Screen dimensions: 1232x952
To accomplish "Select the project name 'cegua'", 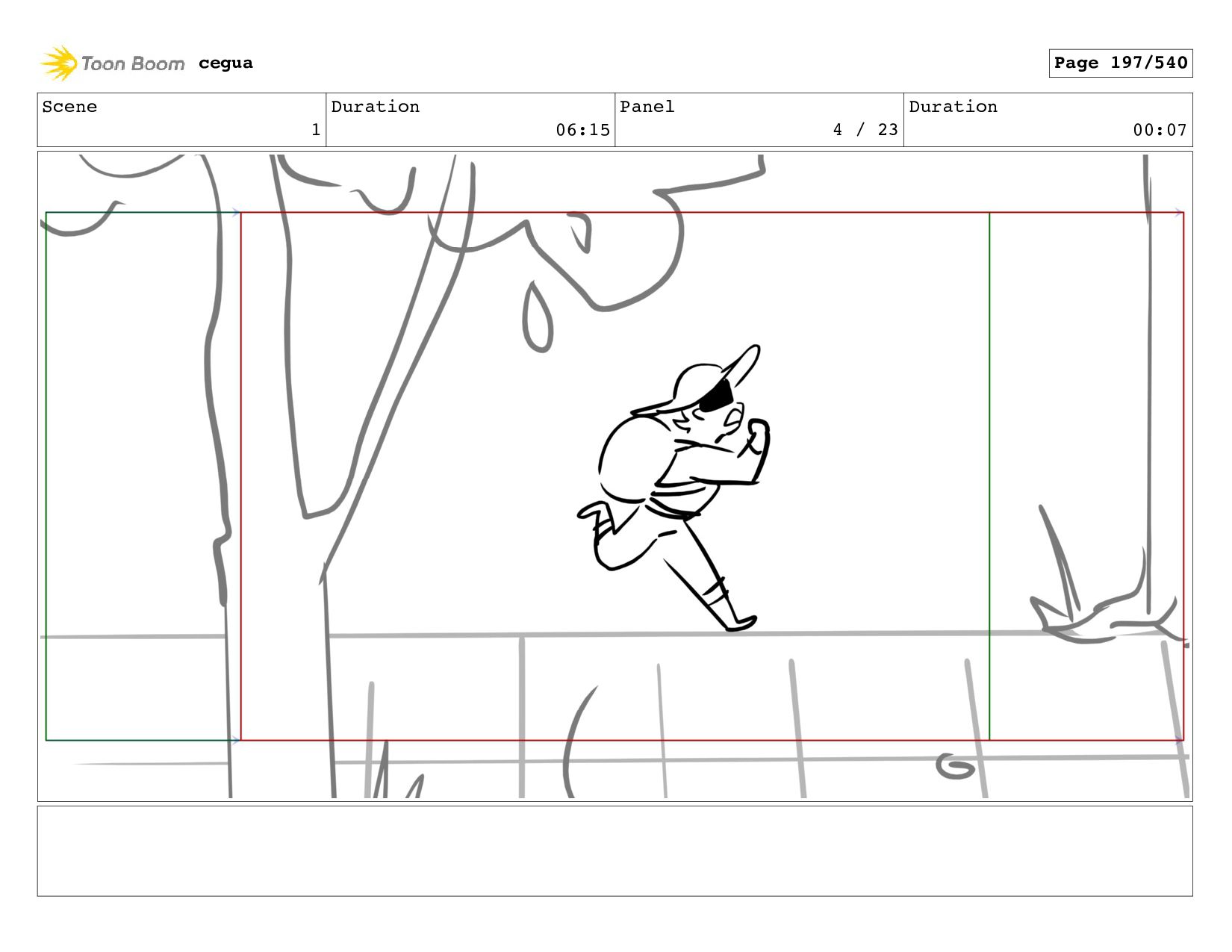I will (225, 63).
